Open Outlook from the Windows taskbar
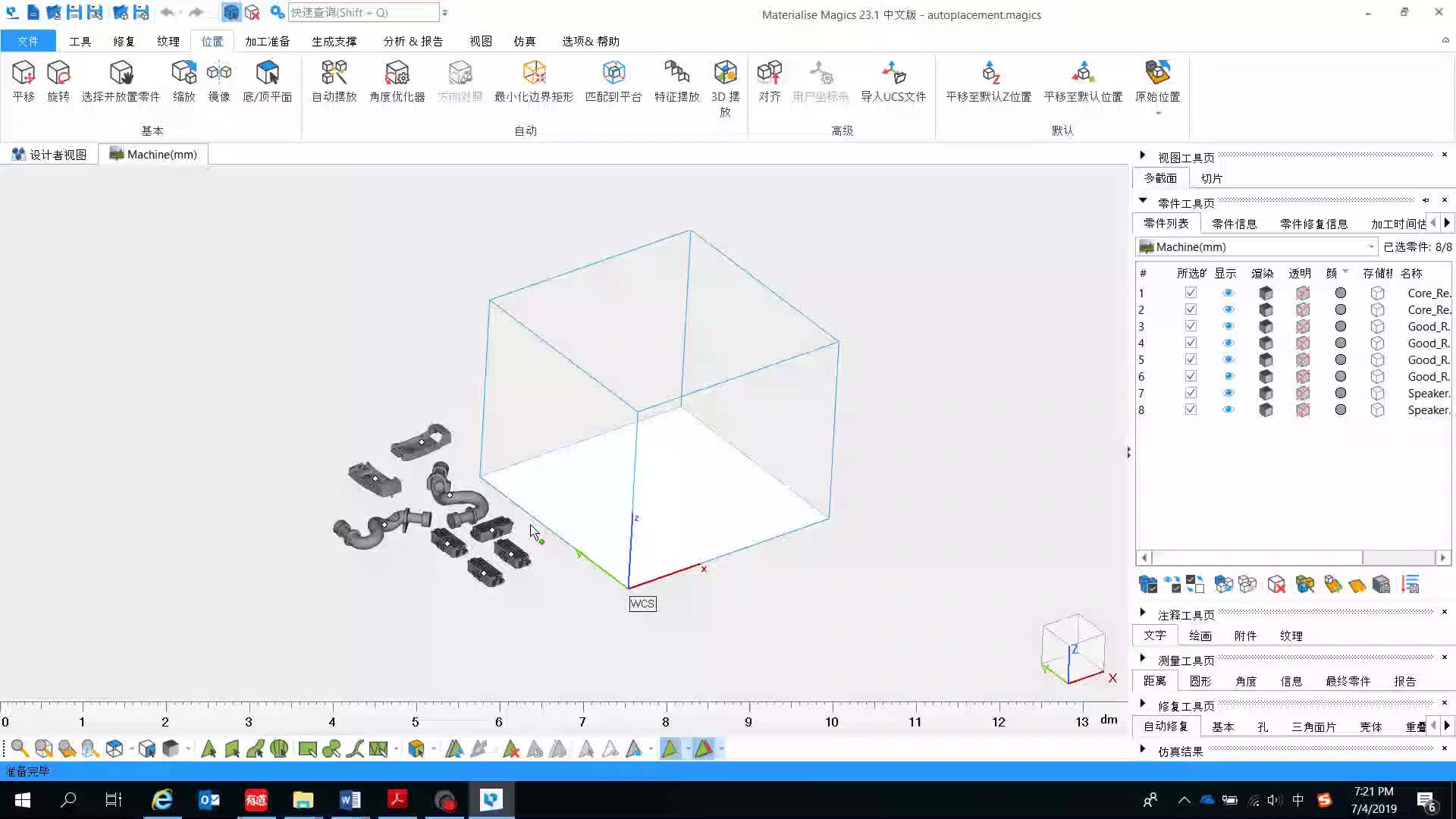 [x=209, y=800]
